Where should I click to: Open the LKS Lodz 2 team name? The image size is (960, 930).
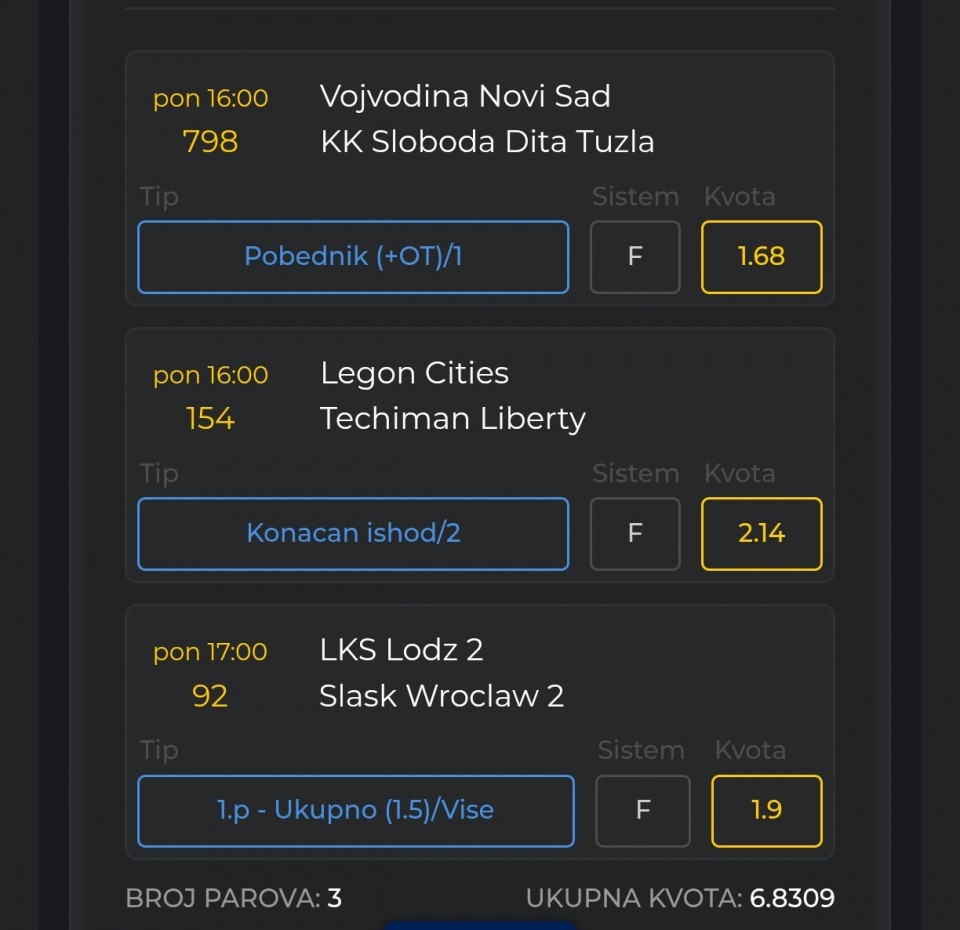tap(401, 651)
